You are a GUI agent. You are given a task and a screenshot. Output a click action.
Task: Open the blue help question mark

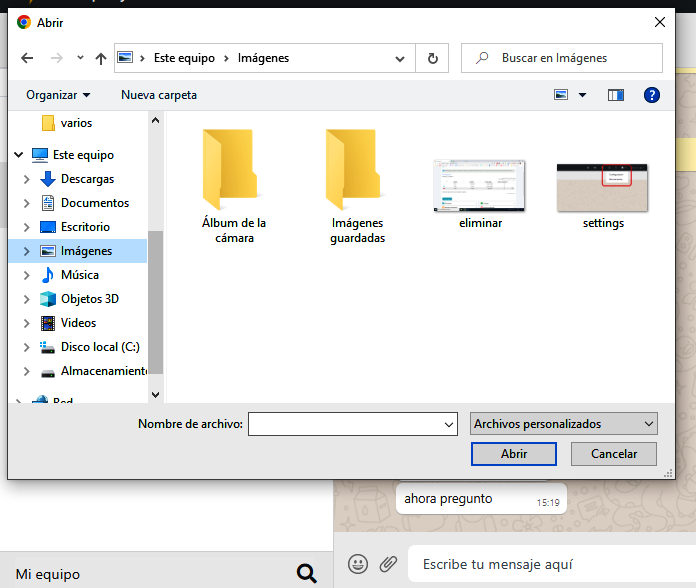[651, 95]
